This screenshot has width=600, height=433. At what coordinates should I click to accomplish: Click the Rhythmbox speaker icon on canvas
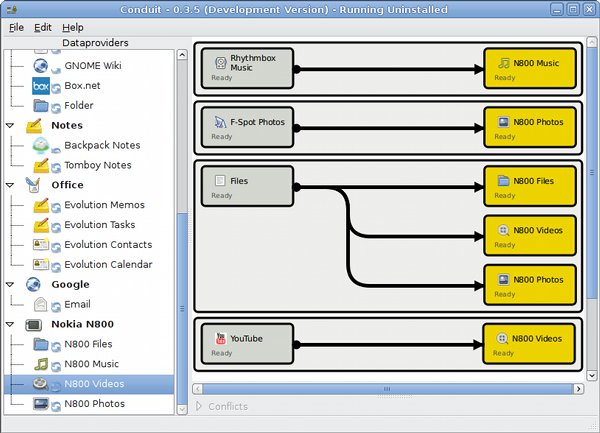221,63
